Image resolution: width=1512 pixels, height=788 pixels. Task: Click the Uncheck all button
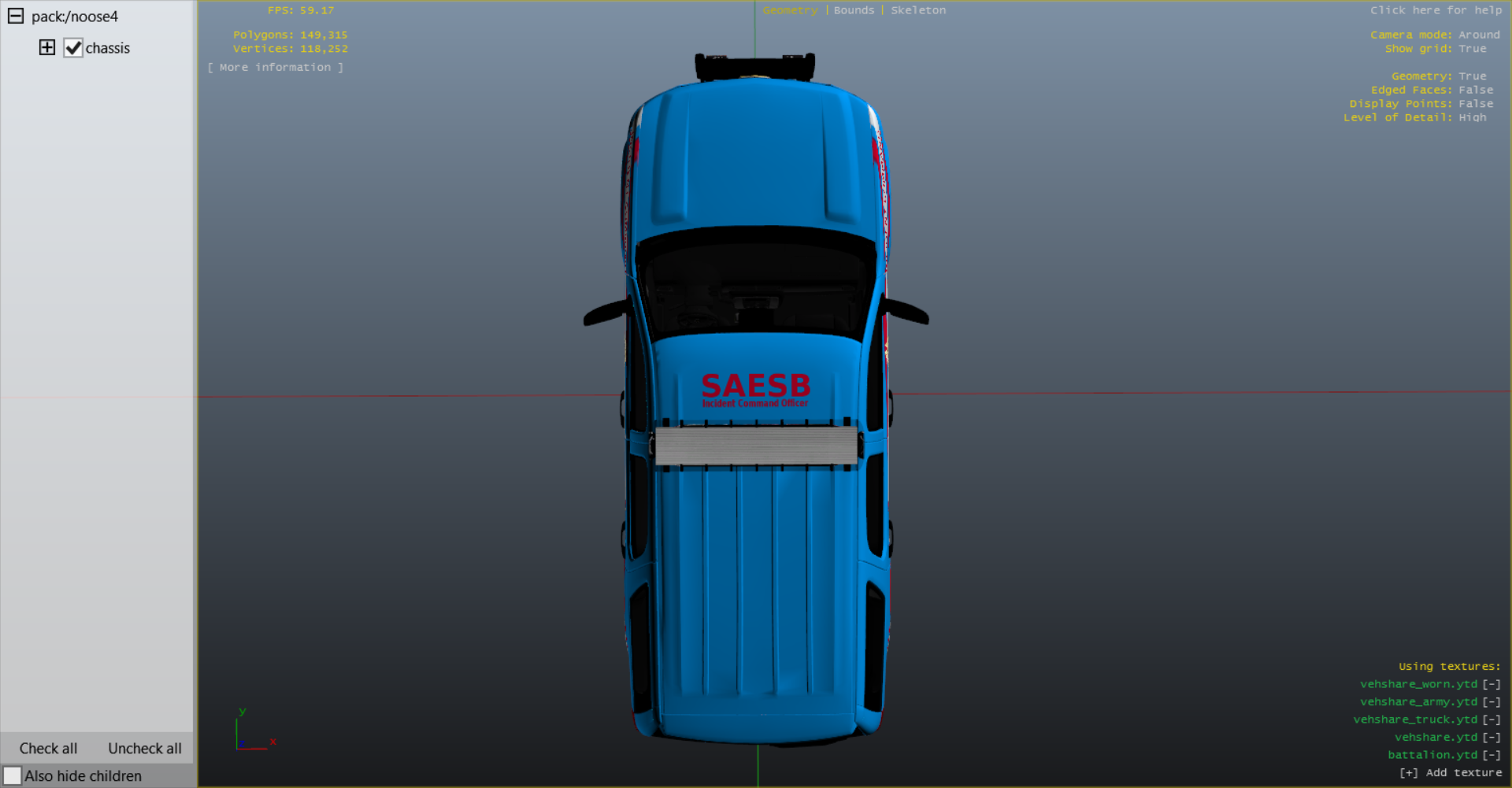click(x=145, y=749)
